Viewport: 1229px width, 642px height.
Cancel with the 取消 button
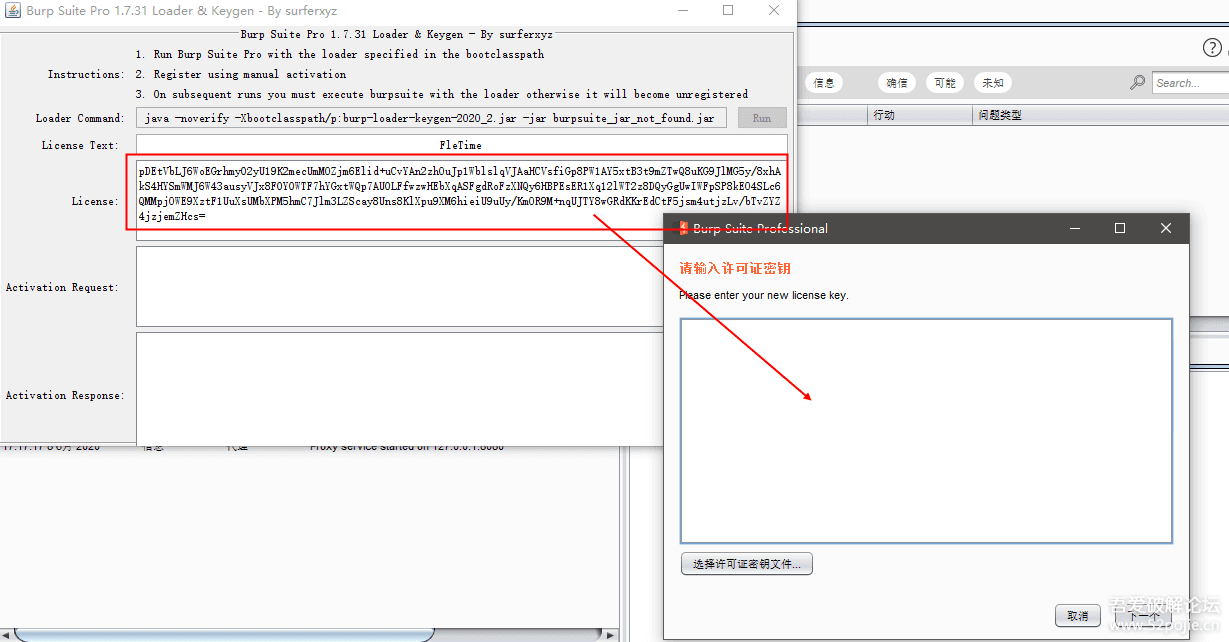point(1077,616)
